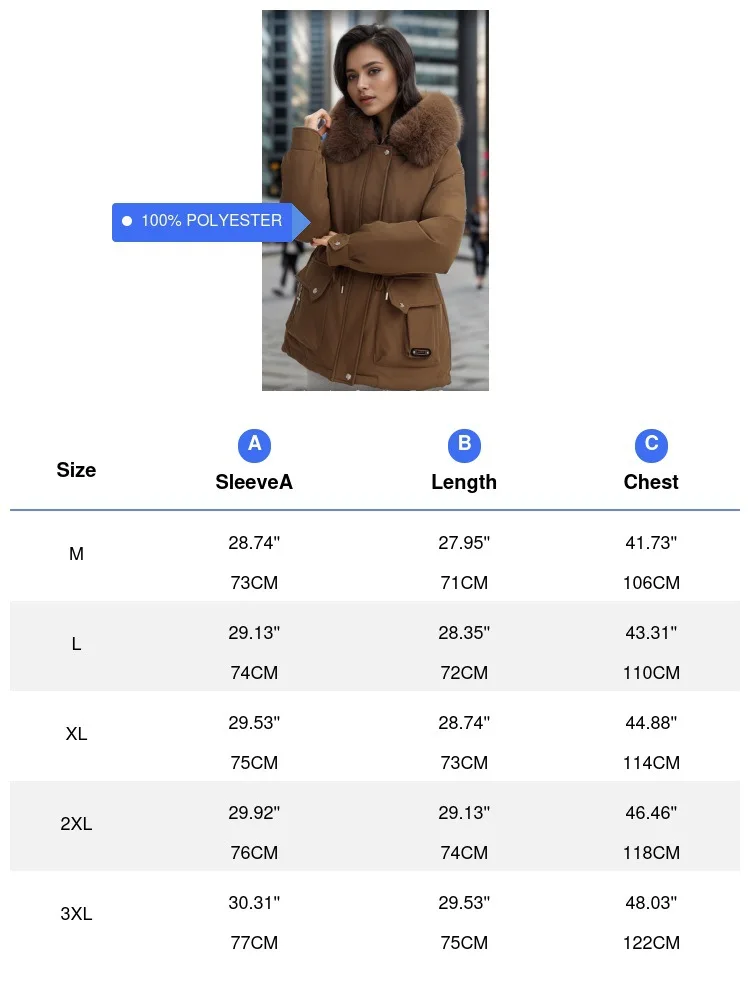Image resolution: width=750 pixels, height=1000 pixels.
Task: Click the Length column header
Action: click(464, 482)
